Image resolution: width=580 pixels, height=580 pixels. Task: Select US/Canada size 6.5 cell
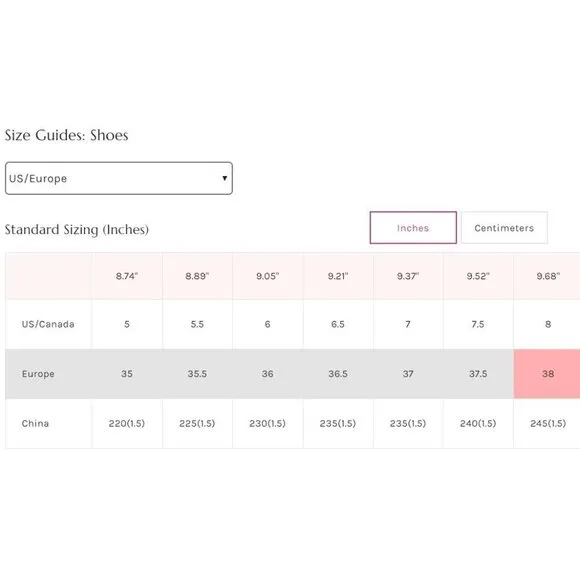[x=338, y=324]
